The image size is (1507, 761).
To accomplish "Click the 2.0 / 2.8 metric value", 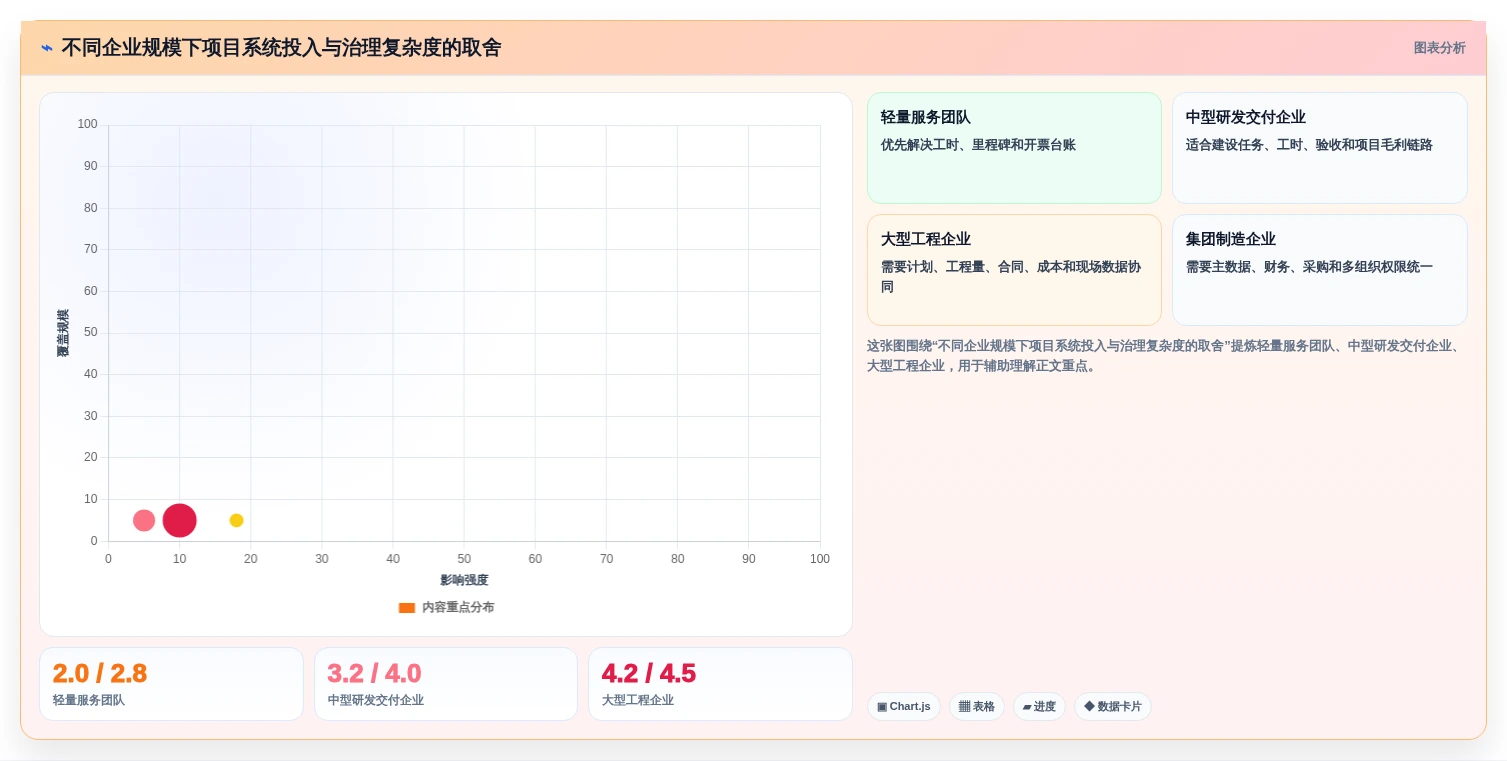I will tap(100, 673).
